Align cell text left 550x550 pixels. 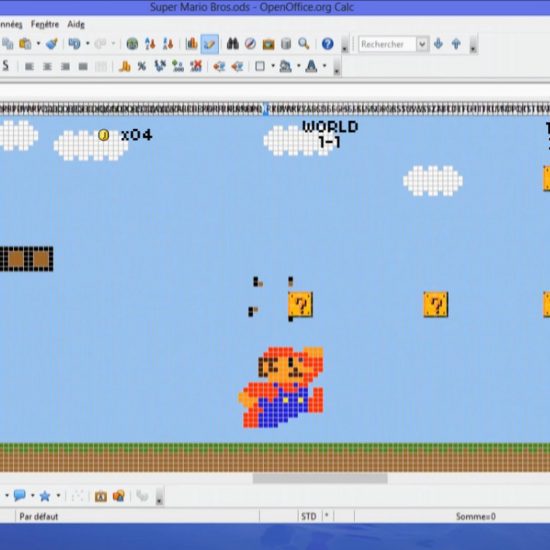[29, 66]
